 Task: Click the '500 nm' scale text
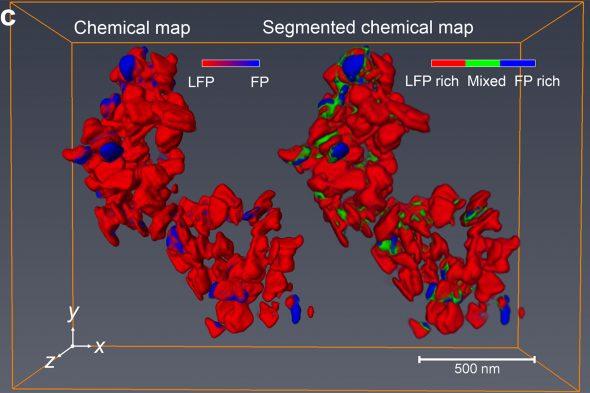[x=477, y=369]
